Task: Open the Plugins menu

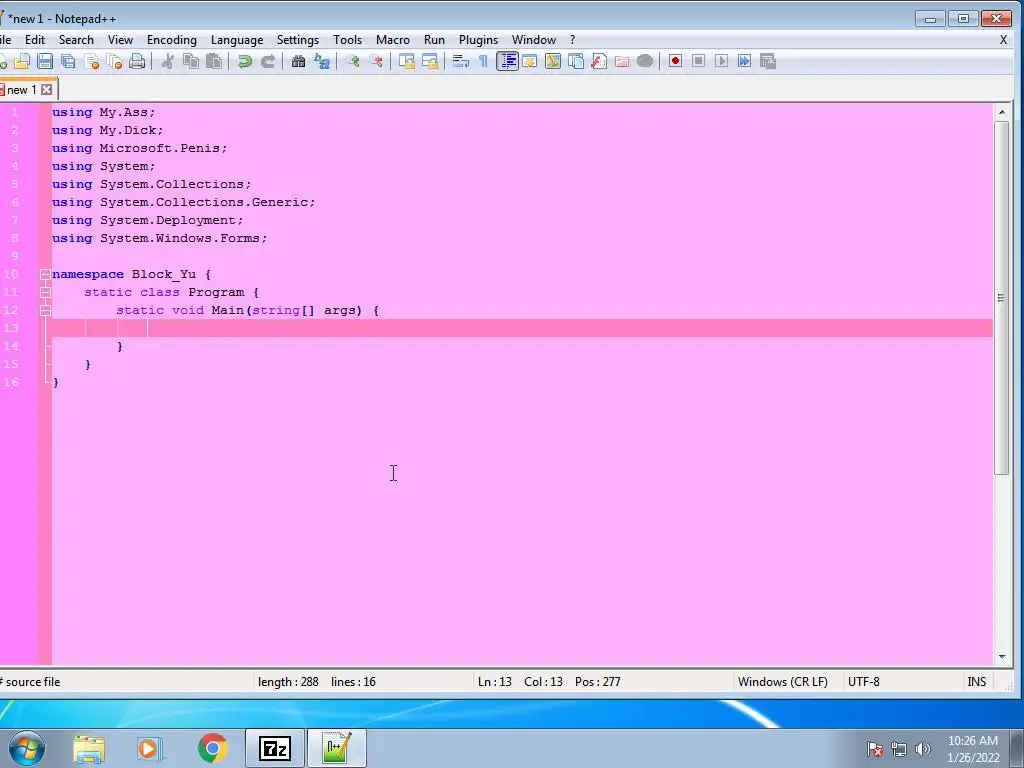Action: [478, 40]
